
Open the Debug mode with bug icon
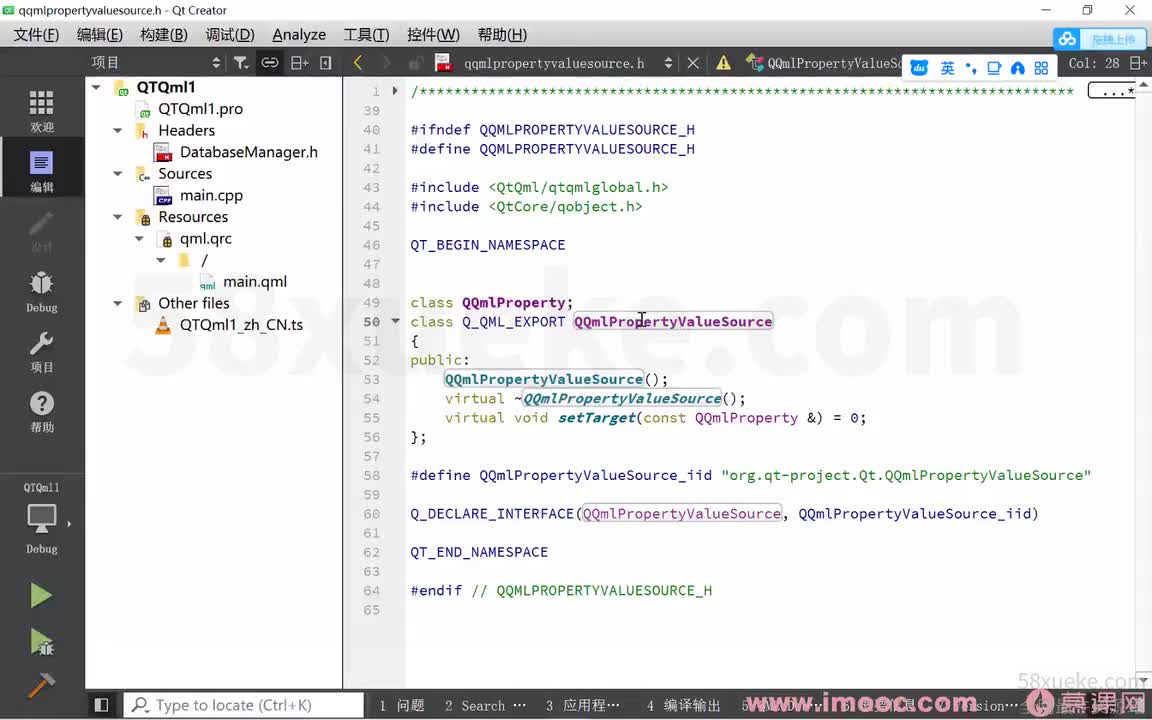point(41,291)
